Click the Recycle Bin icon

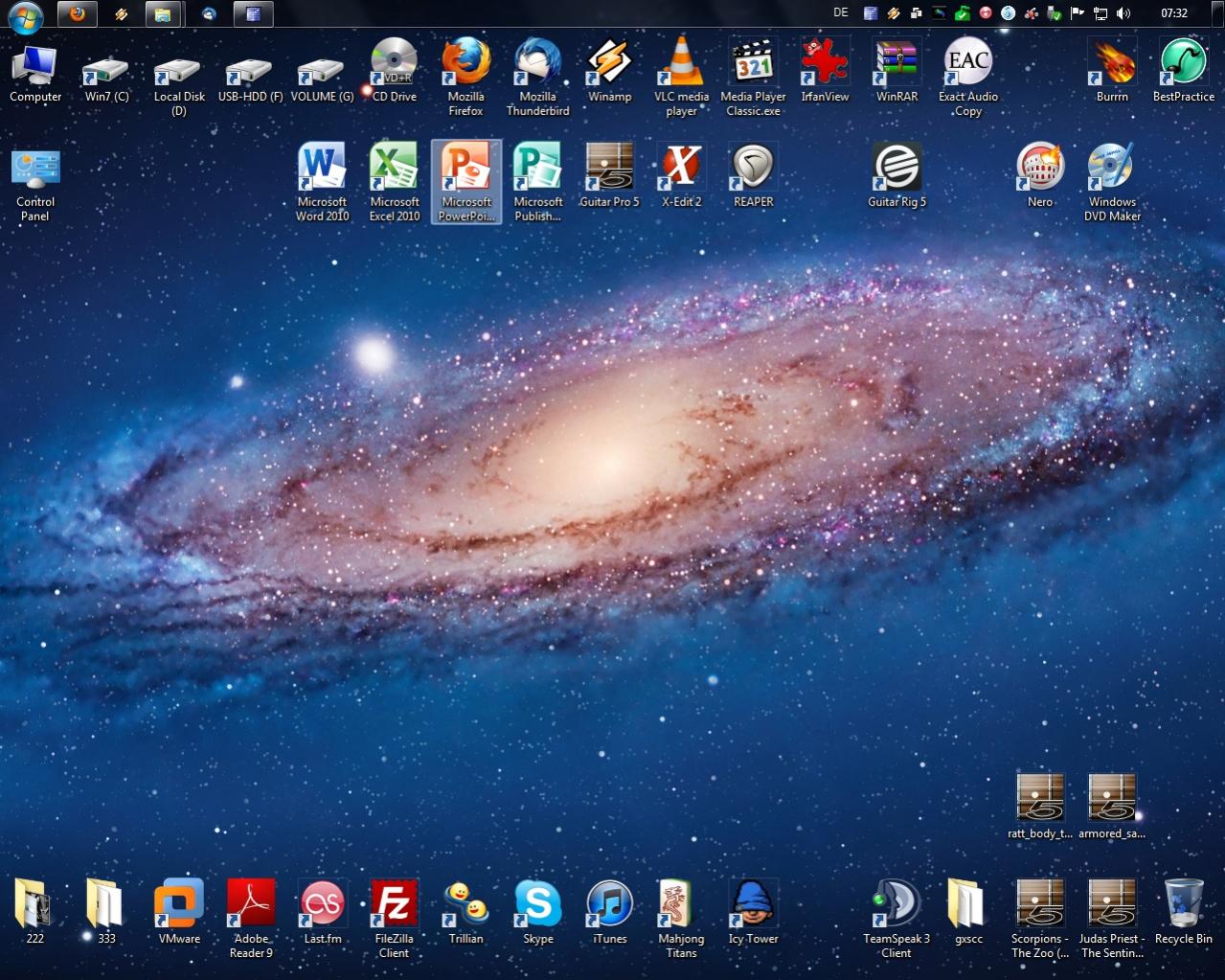1184,905
